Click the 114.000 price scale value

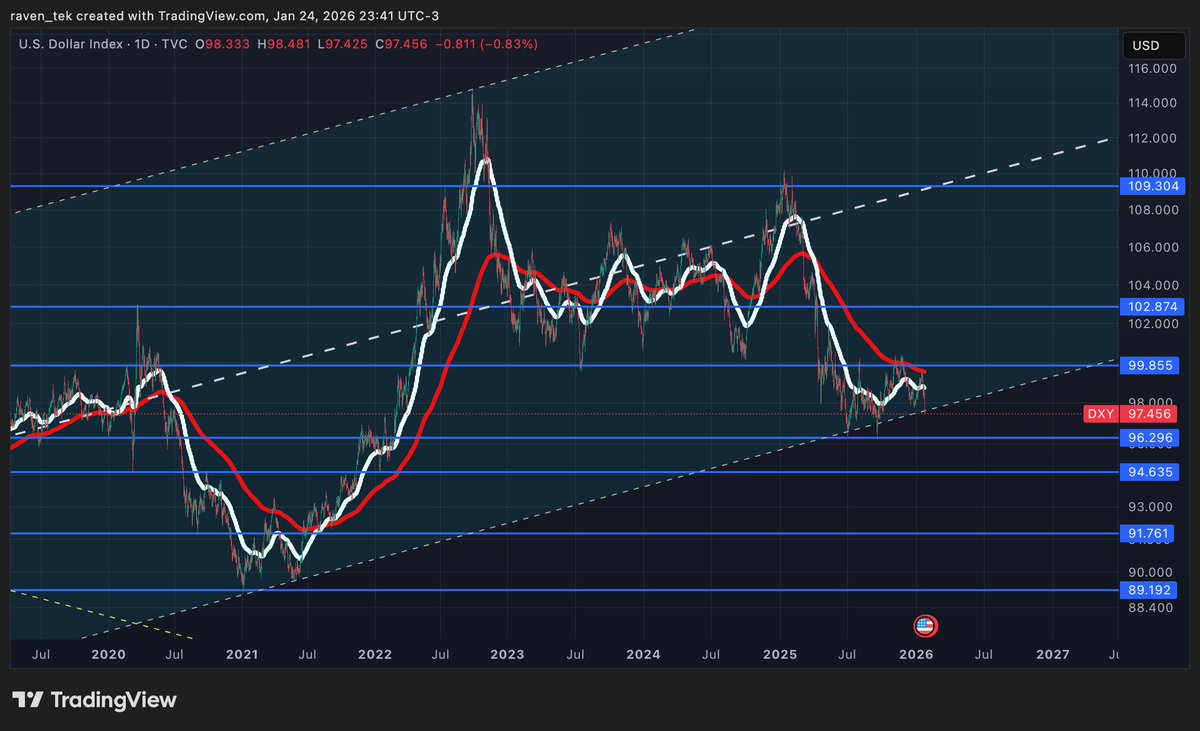click(1152, 103)
